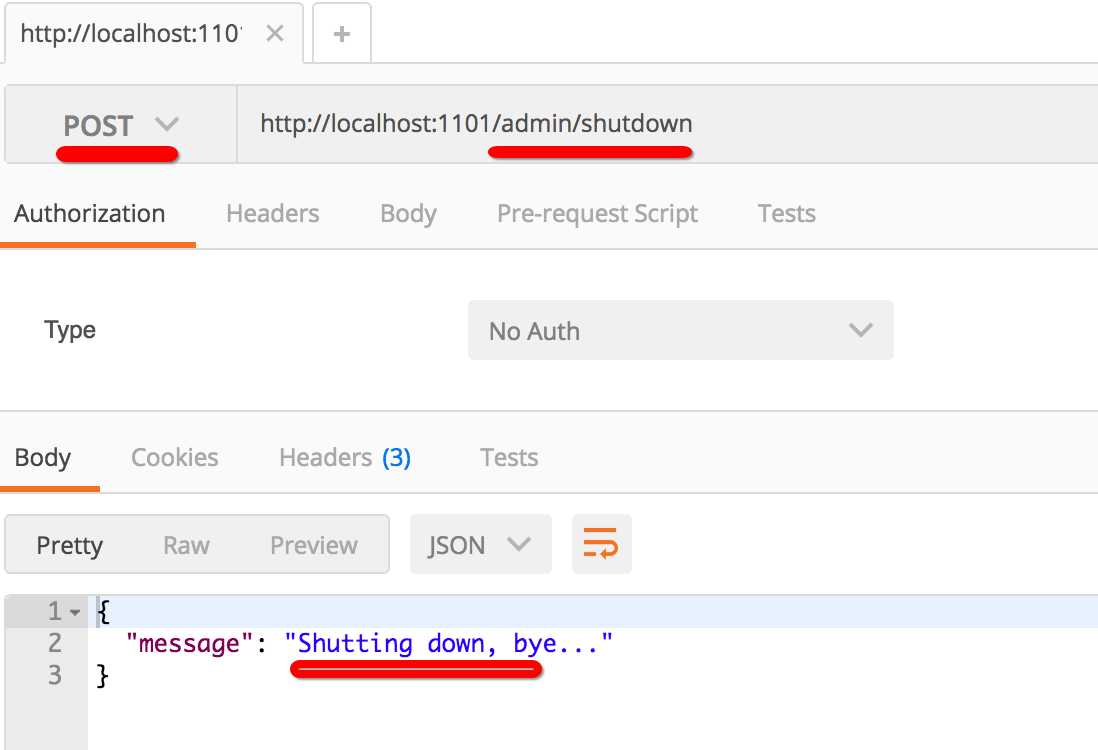Viewport: 1098px width, 750px height.
Task: Select the request Tests tab
Action: point(786,214)
